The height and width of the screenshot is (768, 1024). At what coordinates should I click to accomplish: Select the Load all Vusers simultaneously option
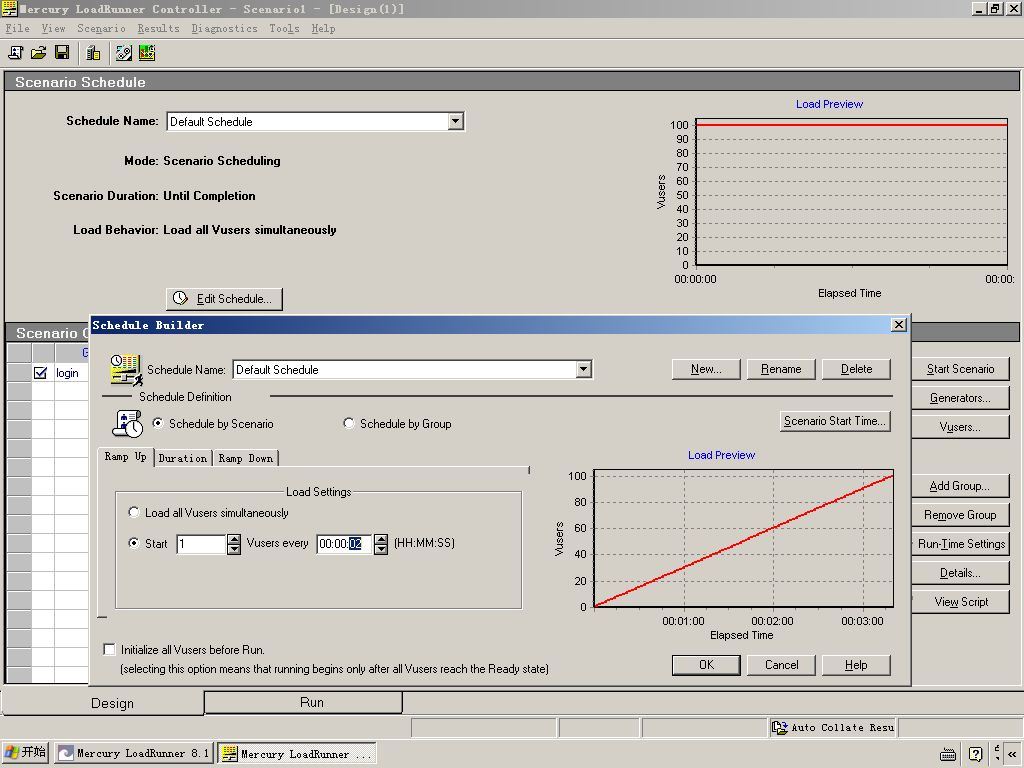134,513
